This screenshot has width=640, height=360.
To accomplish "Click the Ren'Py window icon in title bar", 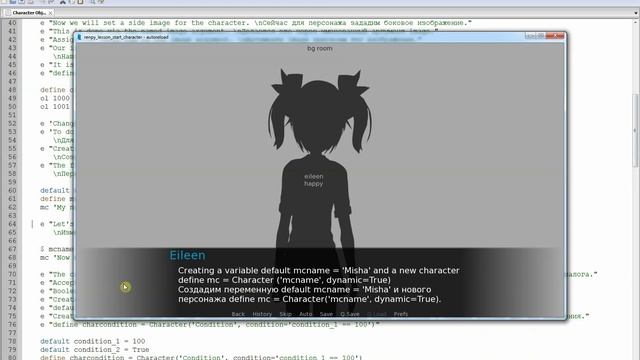I will click(x=80, y=37).
